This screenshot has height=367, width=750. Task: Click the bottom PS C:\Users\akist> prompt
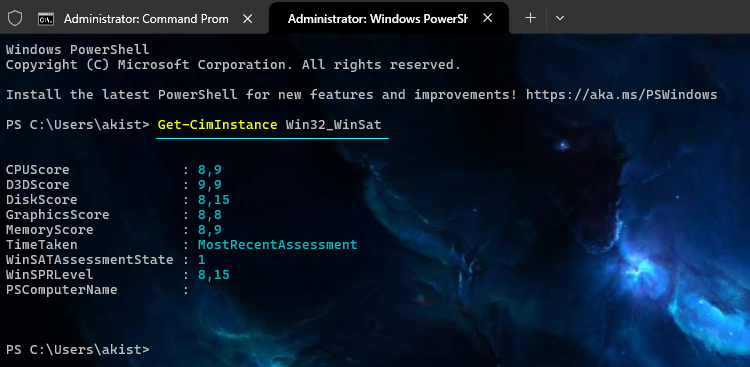77,350
